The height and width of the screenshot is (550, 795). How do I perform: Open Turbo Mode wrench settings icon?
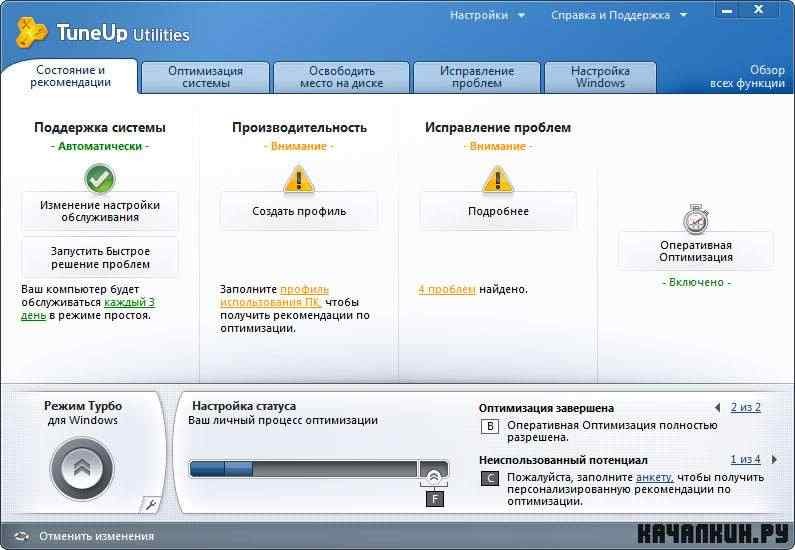[151, 504]
